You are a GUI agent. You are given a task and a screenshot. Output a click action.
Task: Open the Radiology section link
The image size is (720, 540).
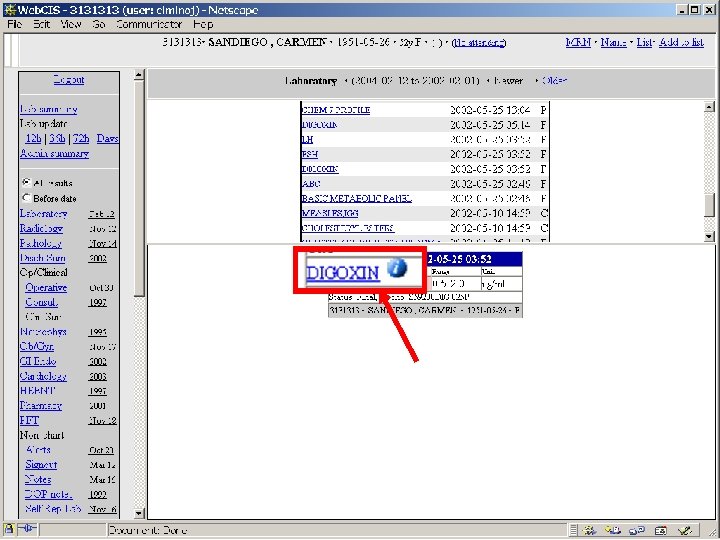tap(41, 229)
